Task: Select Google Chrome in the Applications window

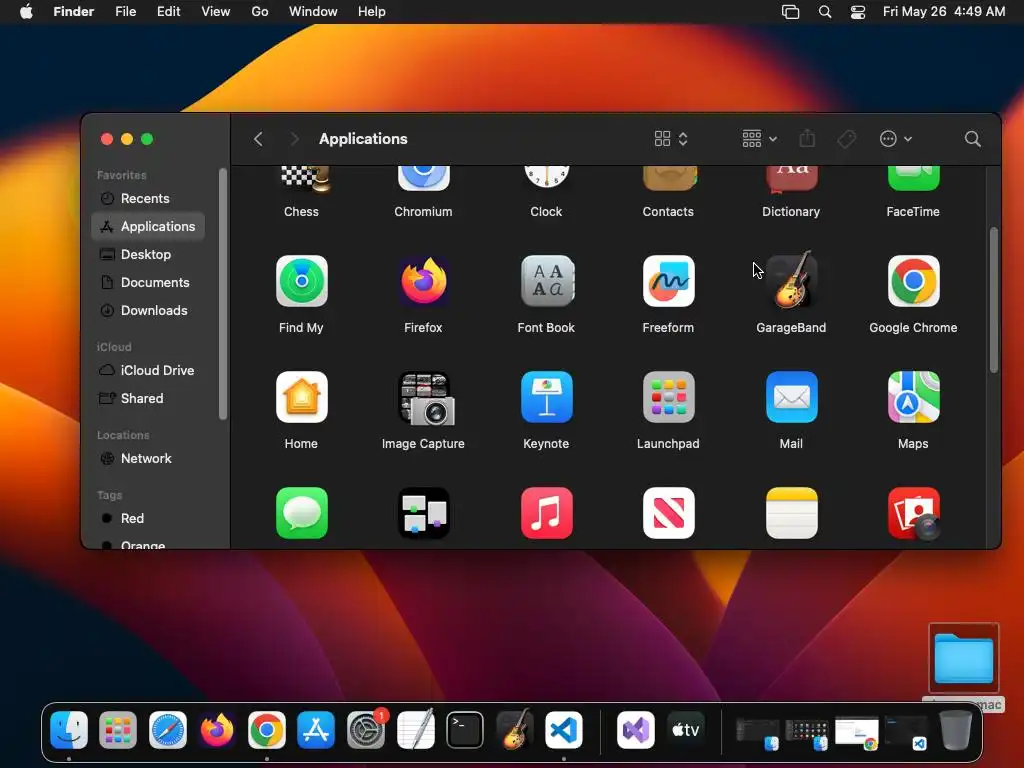Action: click(913, 281)
